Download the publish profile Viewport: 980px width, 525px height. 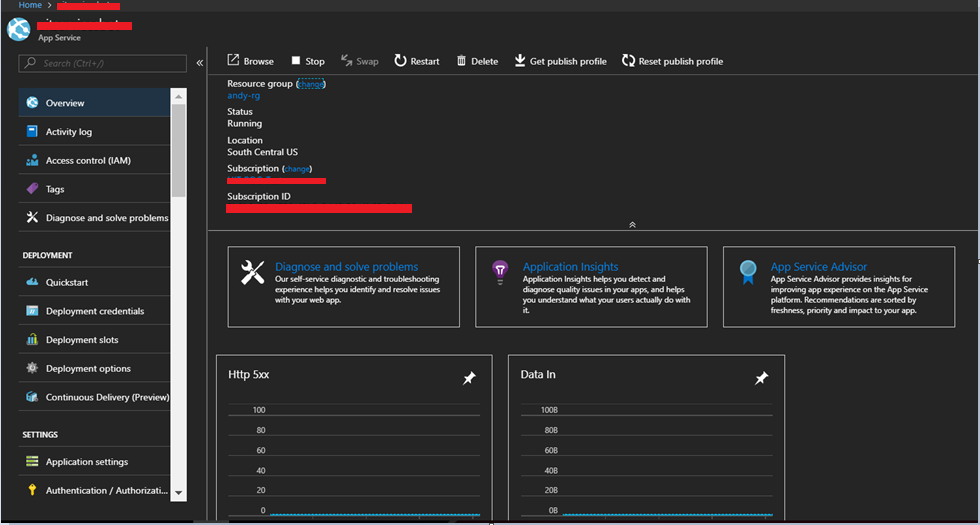coord(561,61)
